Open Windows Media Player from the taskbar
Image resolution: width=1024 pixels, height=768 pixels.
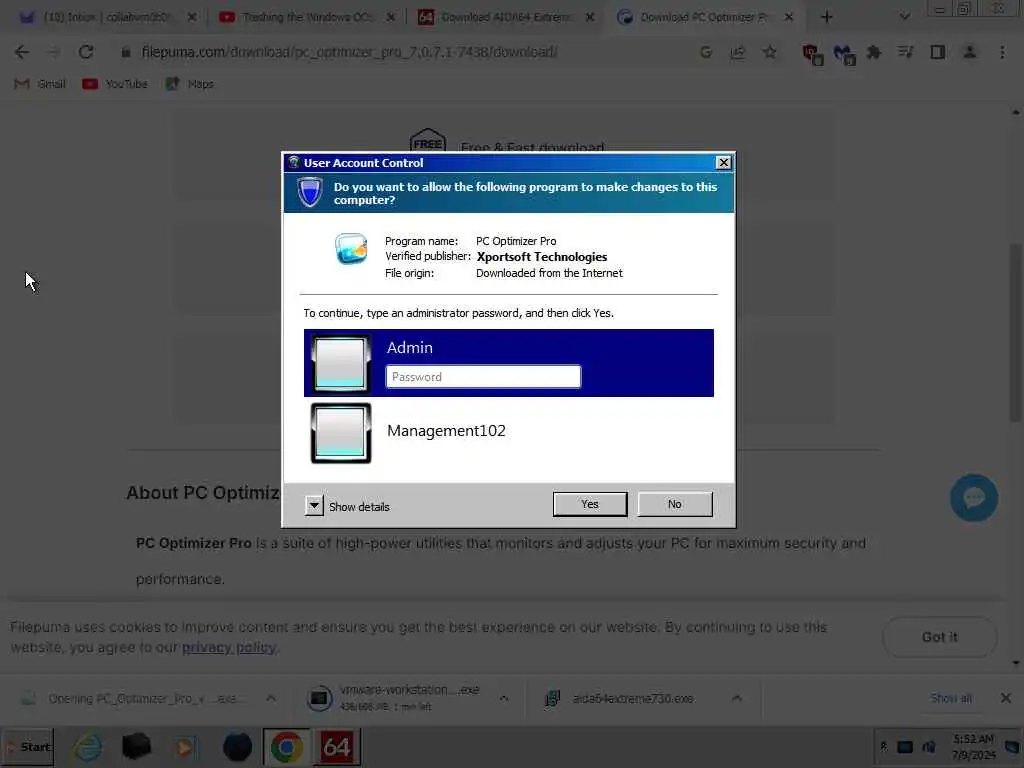185,747
